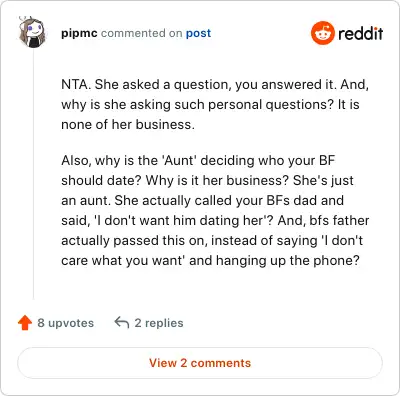Click the reply arrow icon
400x396 pixels.
(x=122, y=322)
